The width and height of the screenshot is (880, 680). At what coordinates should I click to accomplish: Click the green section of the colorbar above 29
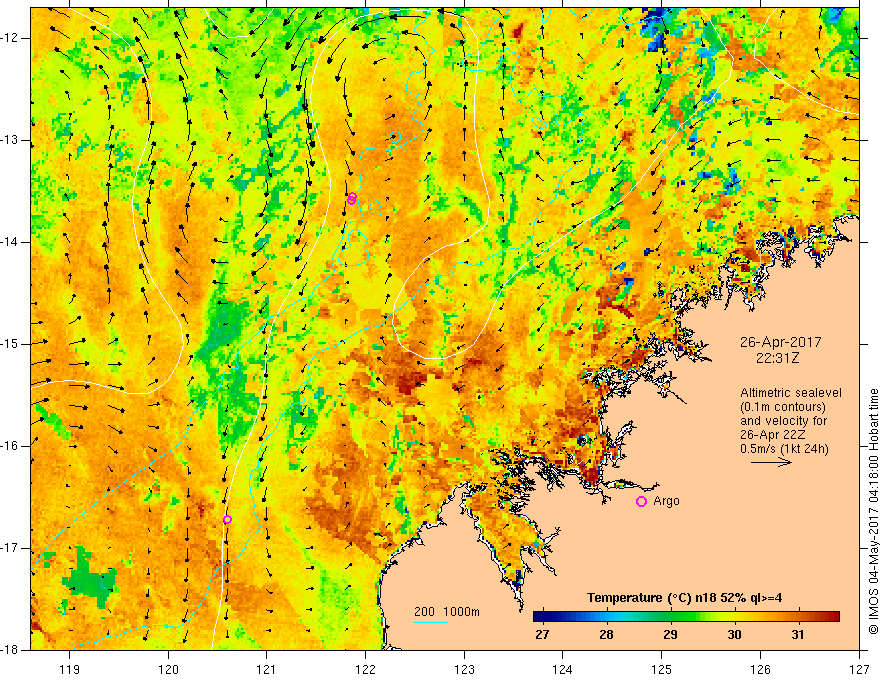point(670,617)
